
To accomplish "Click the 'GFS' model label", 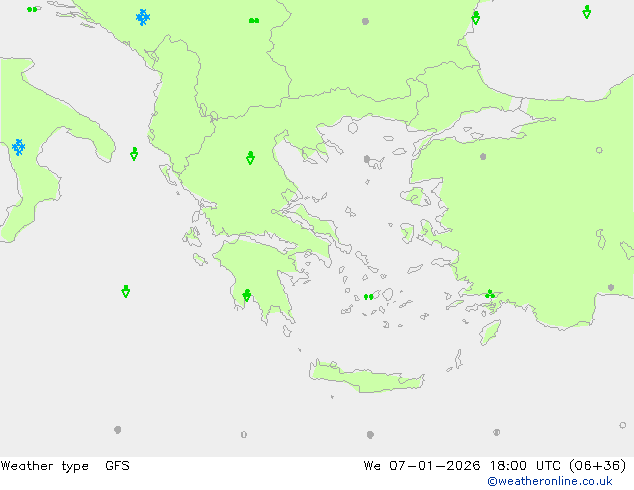I will tap(117, 466).
